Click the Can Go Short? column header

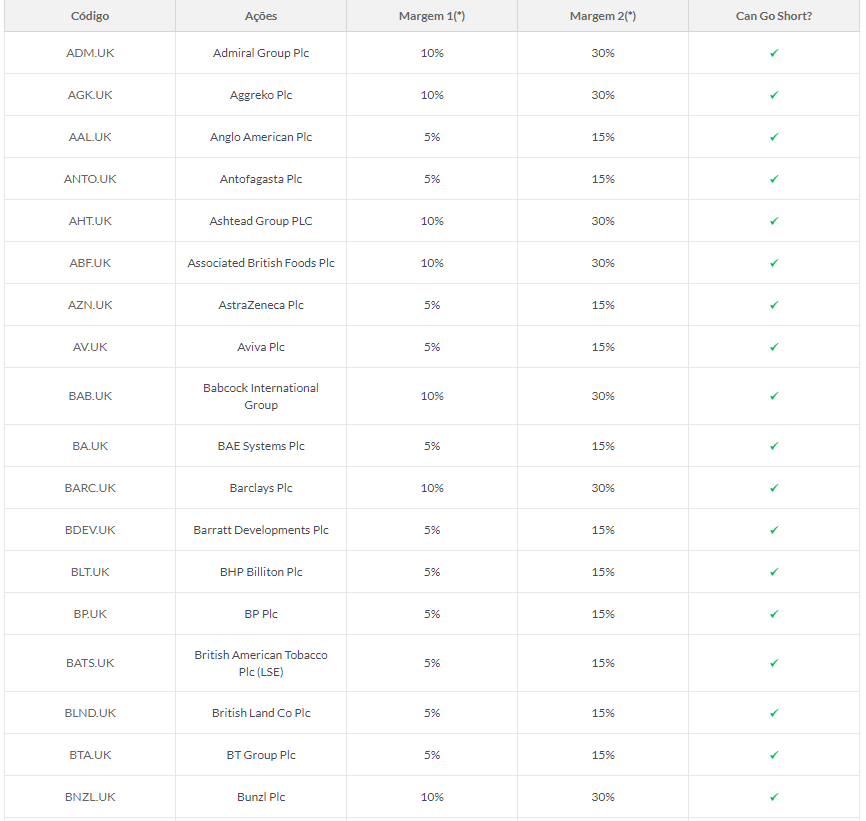[x=774, y=16]
